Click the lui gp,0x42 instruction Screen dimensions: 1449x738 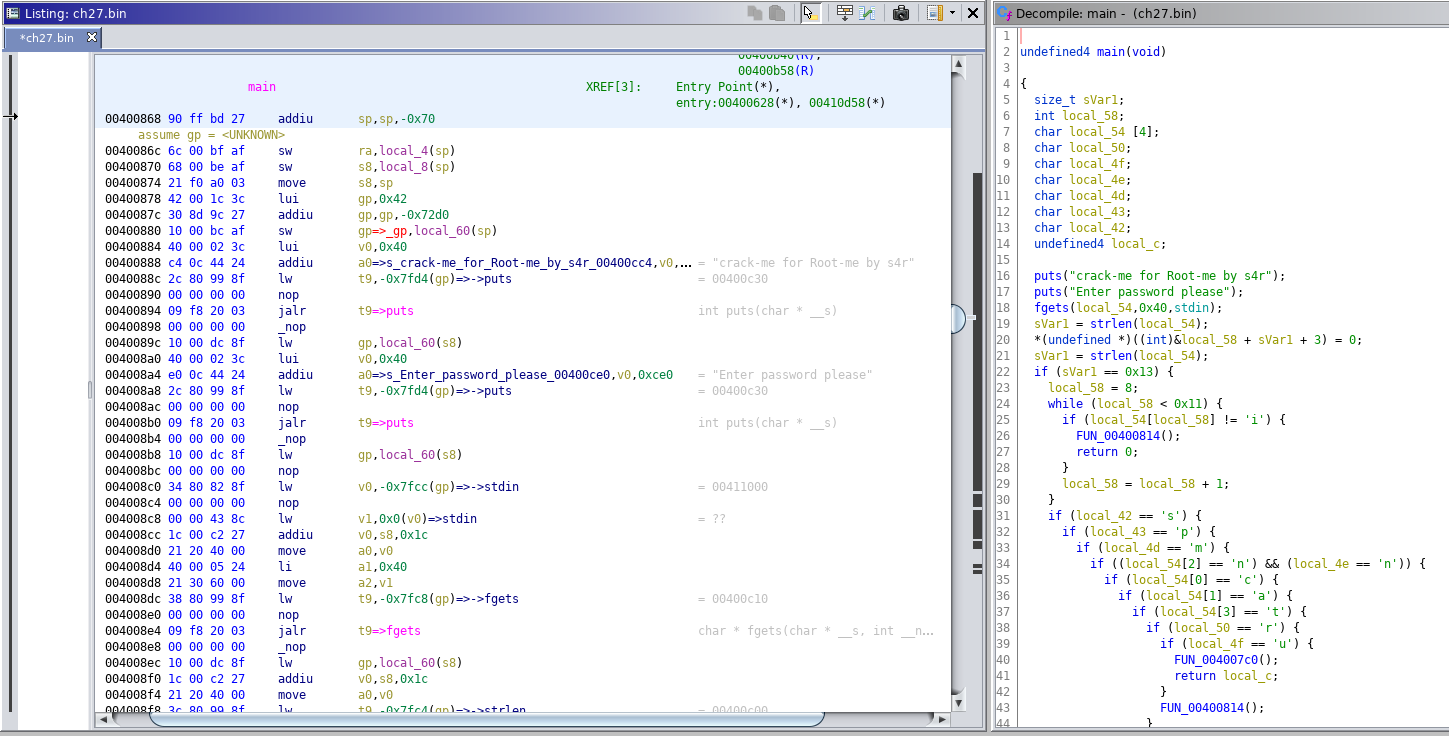(x=343, y=199)
